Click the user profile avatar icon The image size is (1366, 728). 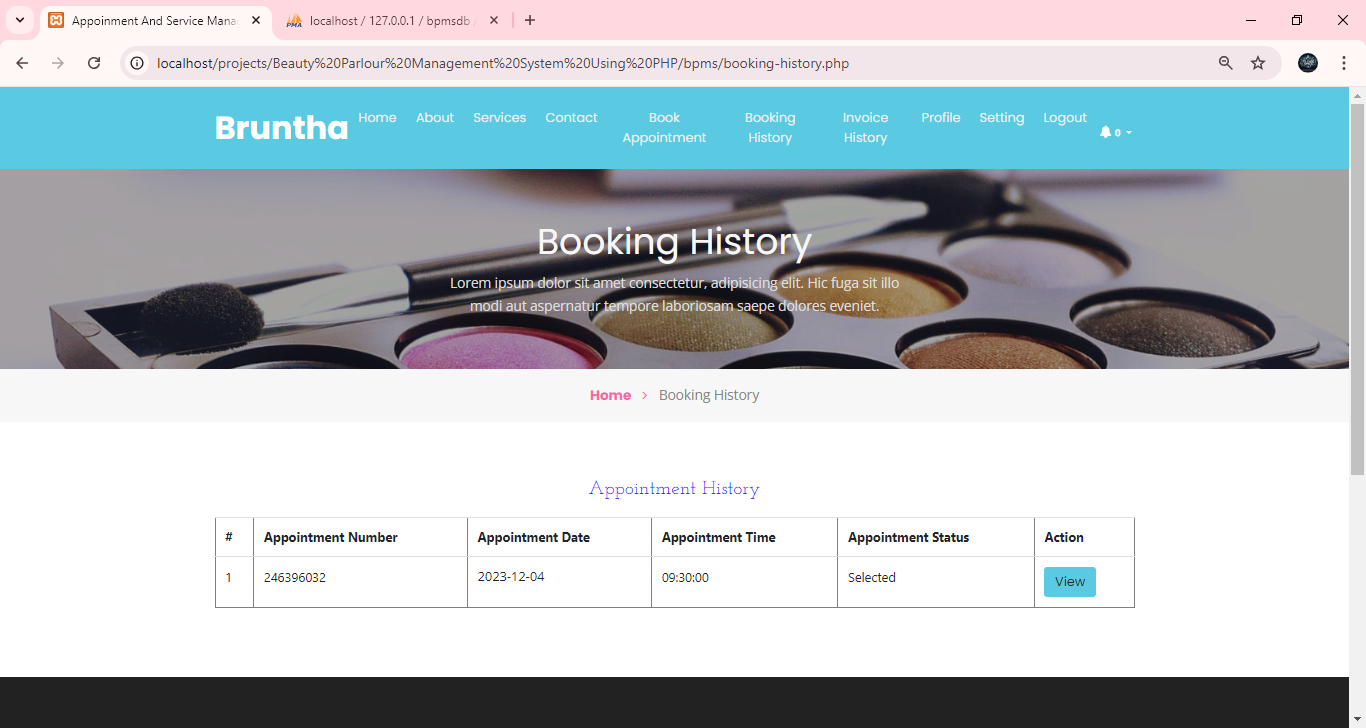(1307, 63)
